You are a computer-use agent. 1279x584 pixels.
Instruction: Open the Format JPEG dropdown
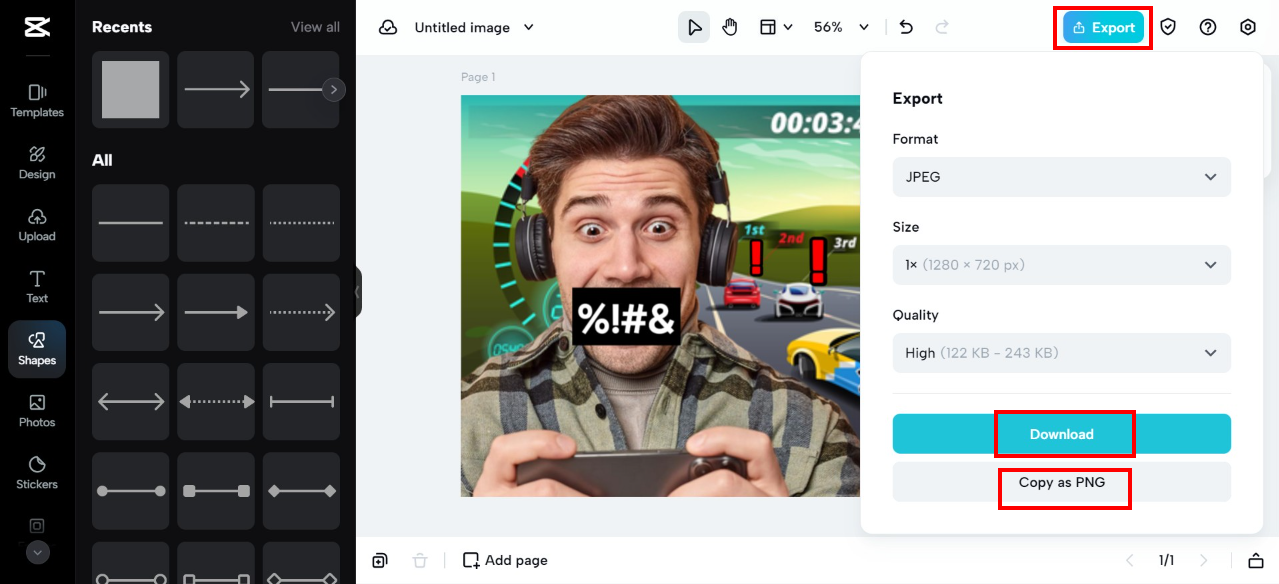(1062, 177)
